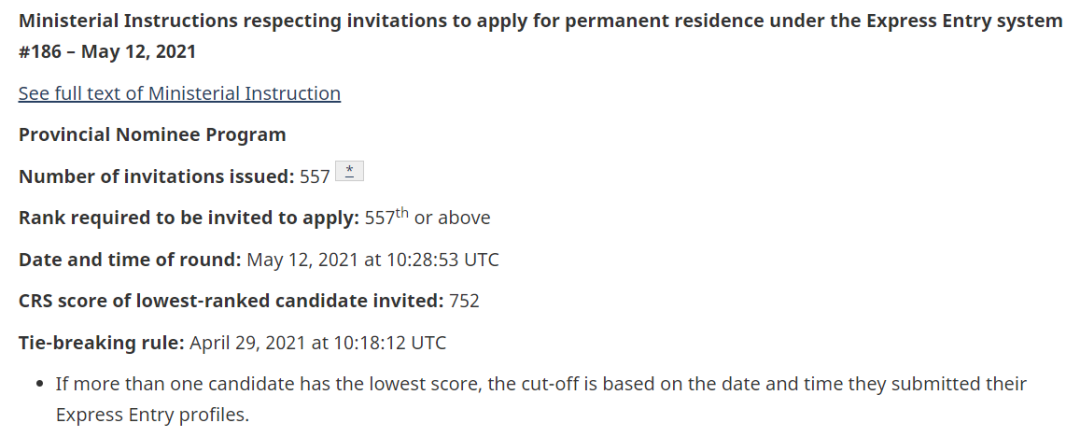Screen dimensions: 1080x437
Task: Click the "Date and time of round" label
Action: tap(130, 260)
